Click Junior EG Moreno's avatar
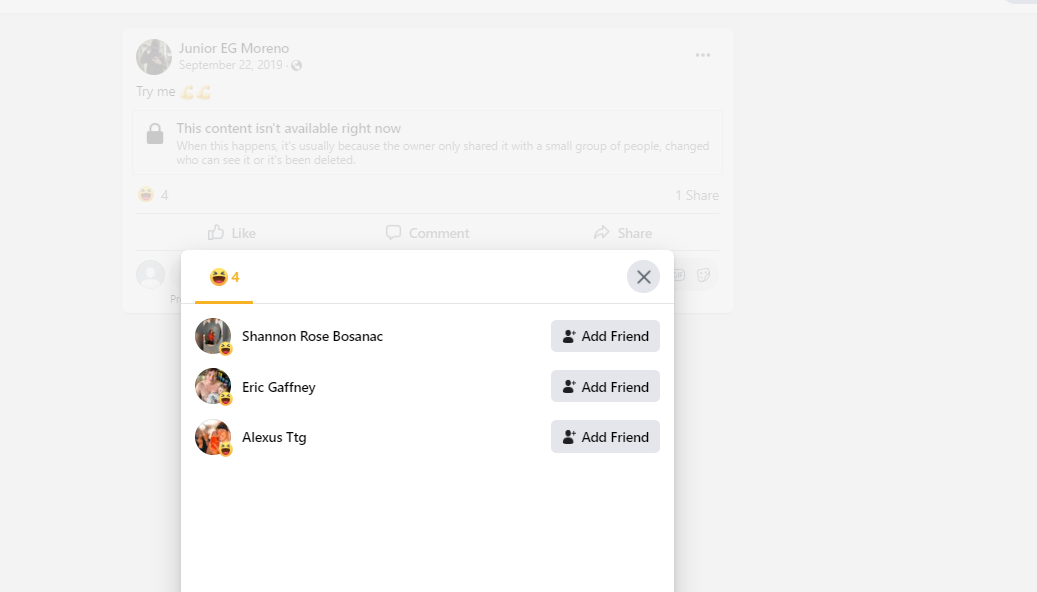This screenshot has width=1037, height=592. click(154, 57)
